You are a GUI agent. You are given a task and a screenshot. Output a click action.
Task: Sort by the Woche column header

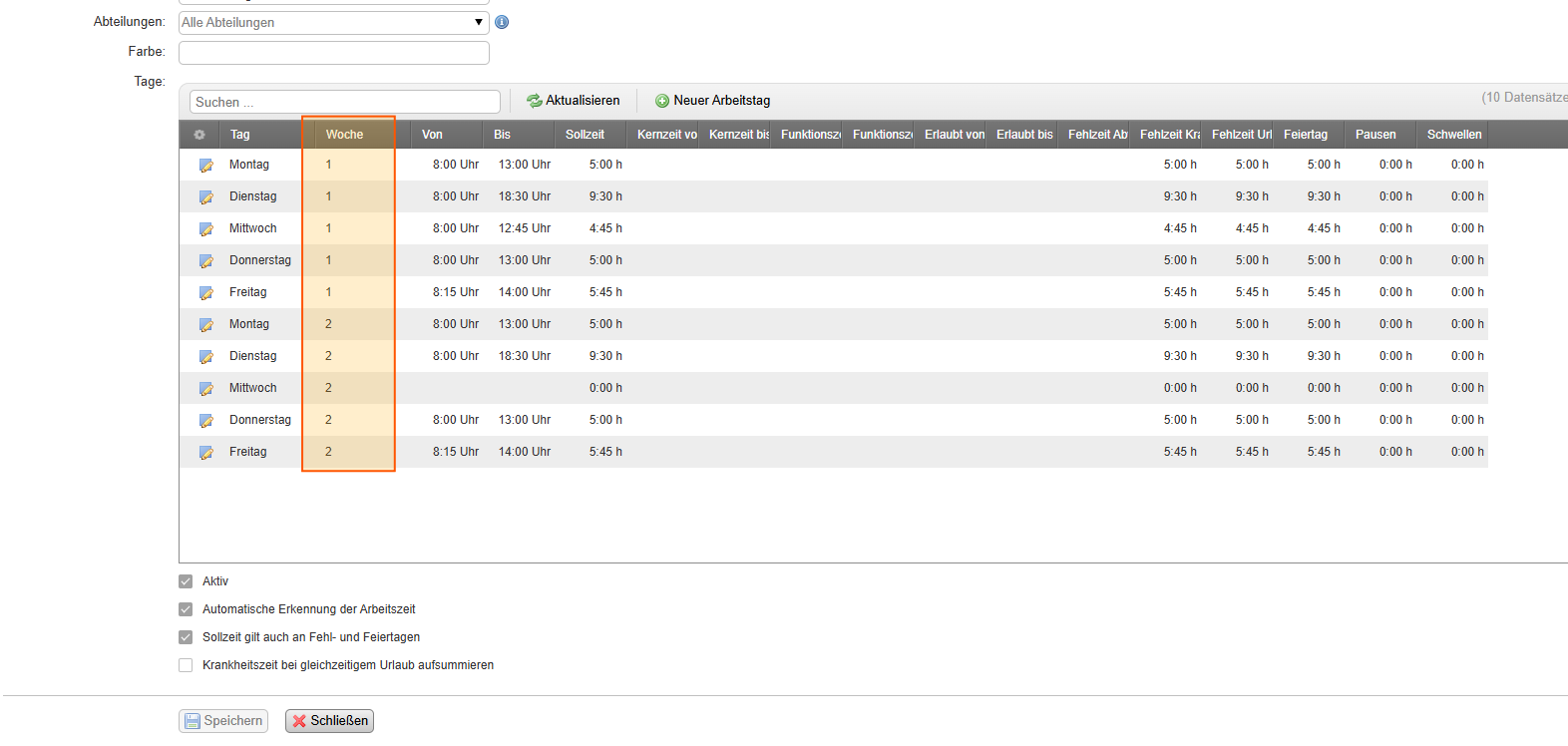click(344, 135)
